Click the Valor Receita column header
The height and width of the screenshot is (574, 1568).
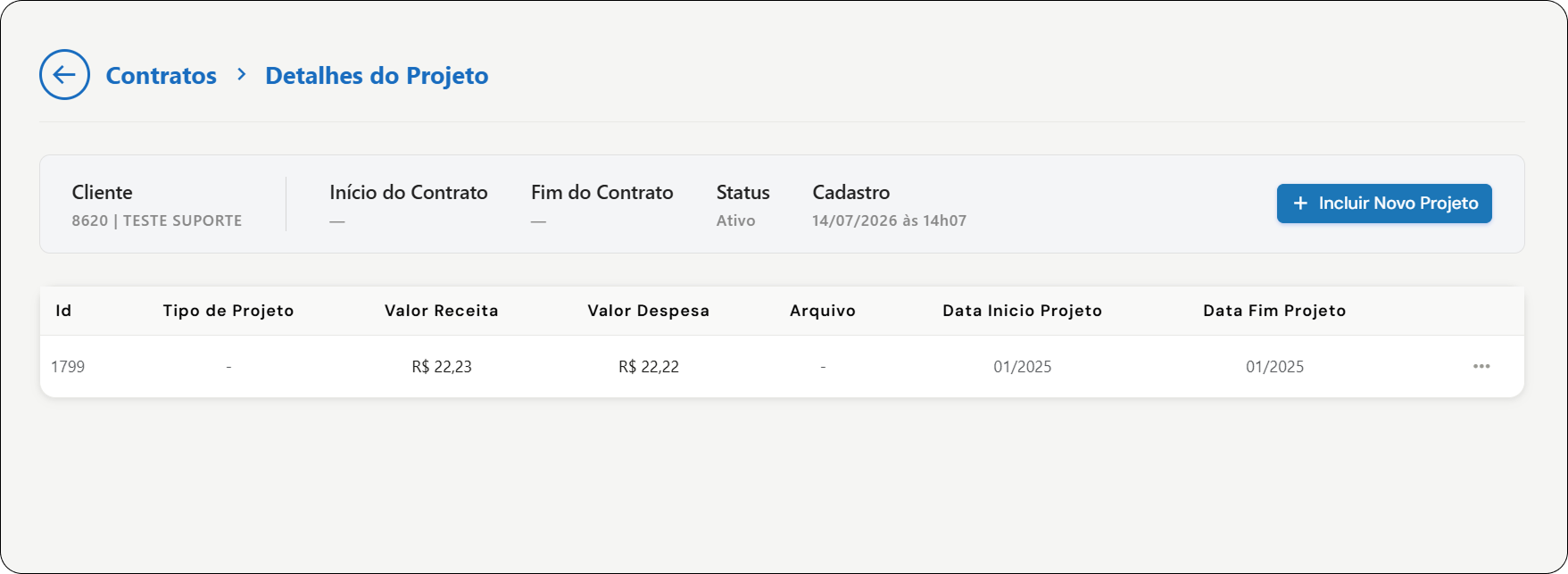coord(442,311)
